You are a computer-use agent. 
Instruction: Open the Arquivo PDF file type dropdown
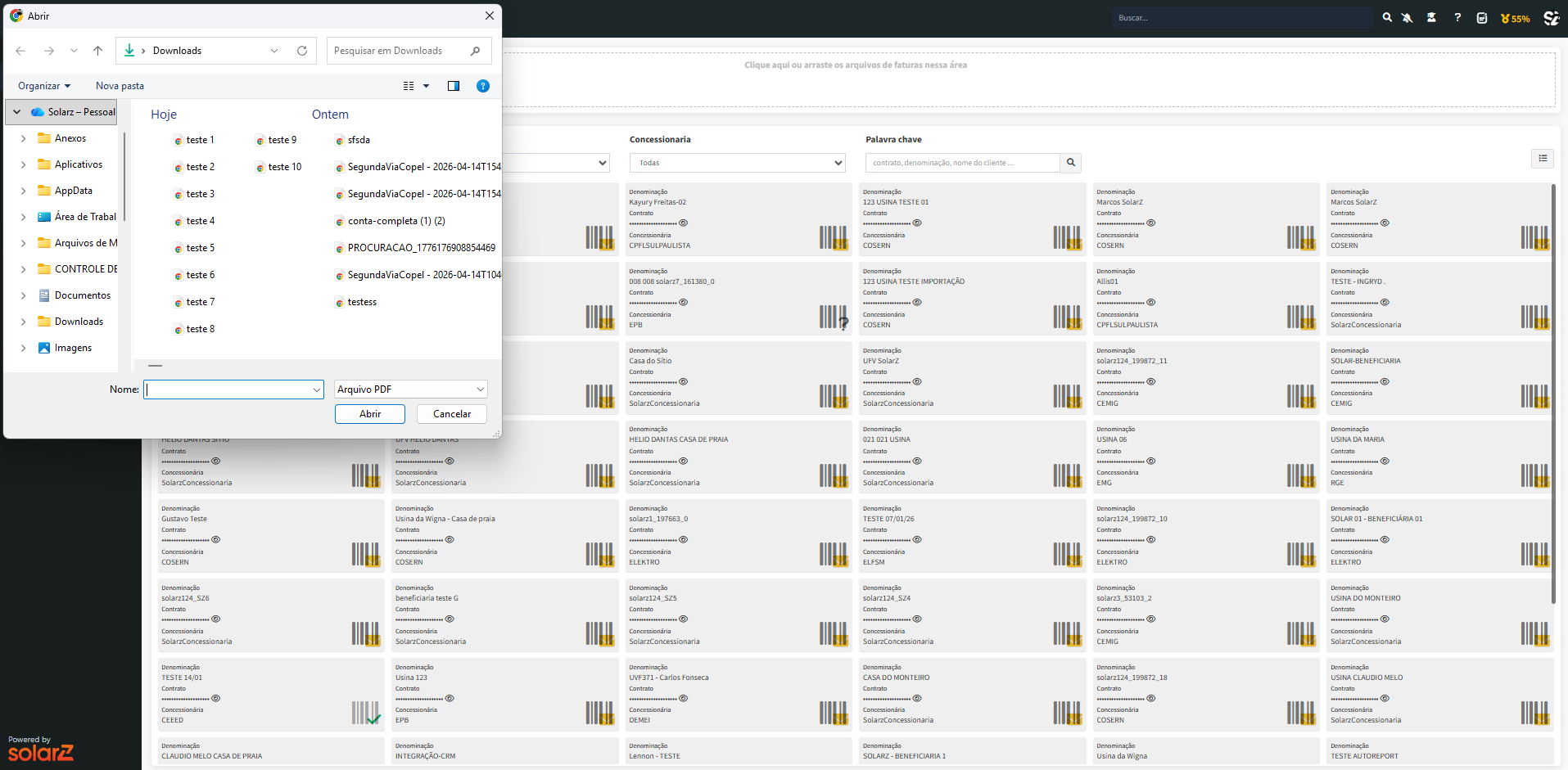(x=411, y=390)
